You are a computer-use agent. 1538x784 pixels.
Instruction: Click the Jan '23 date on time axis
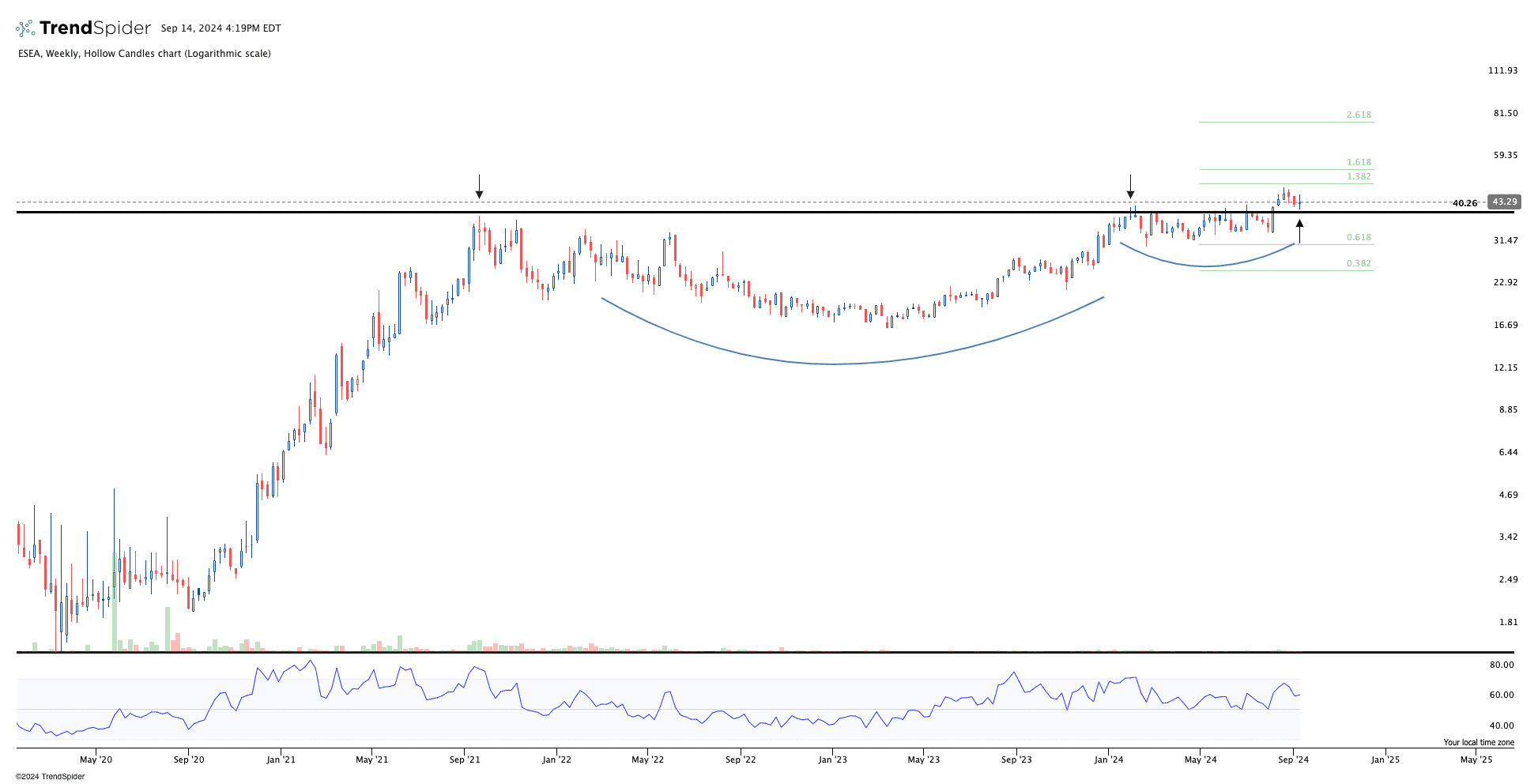click(x=832, y=759)
